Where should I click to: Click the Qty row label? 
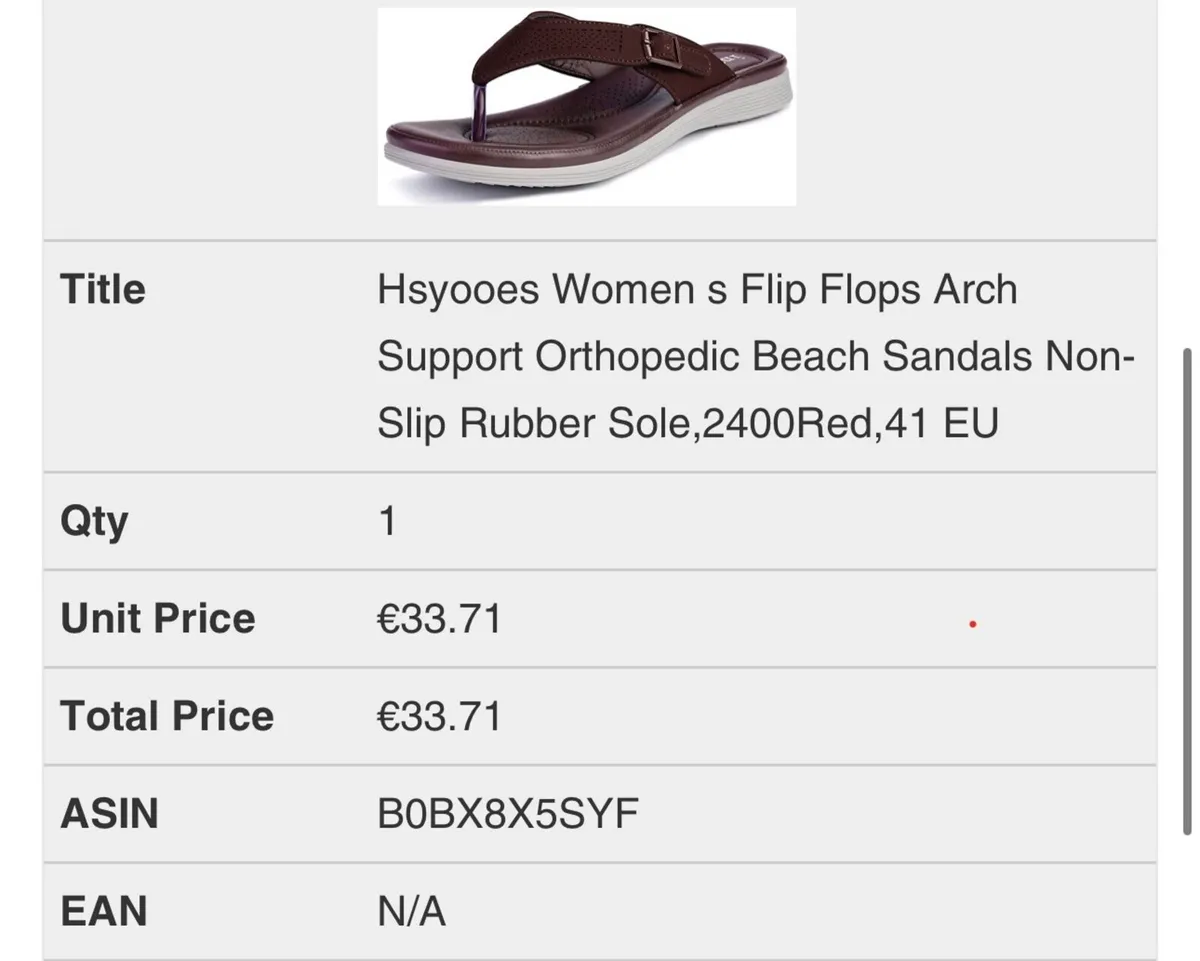94,521
